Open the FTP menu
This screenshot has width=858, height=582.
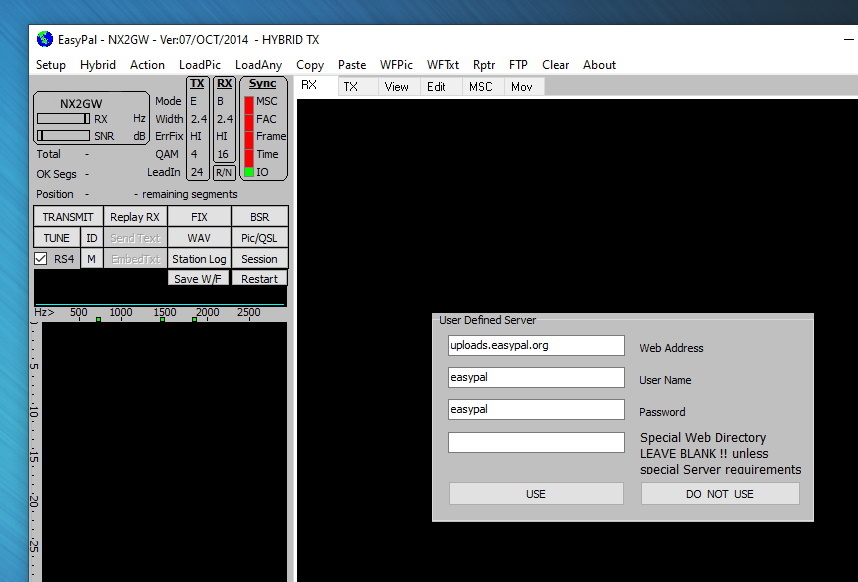518,65
